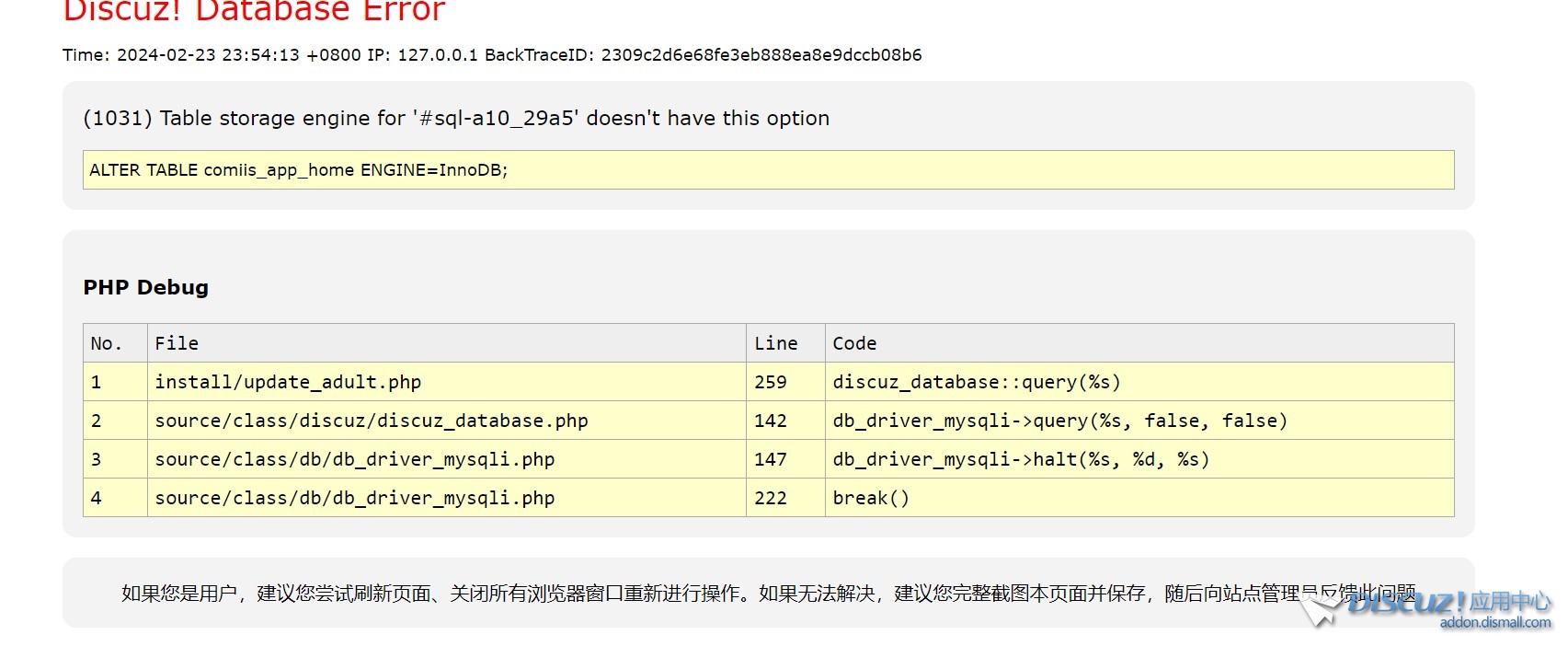The width and height of the screenshot is (1568, 646).
Task: Click line number 222
Action: point(771,498)
